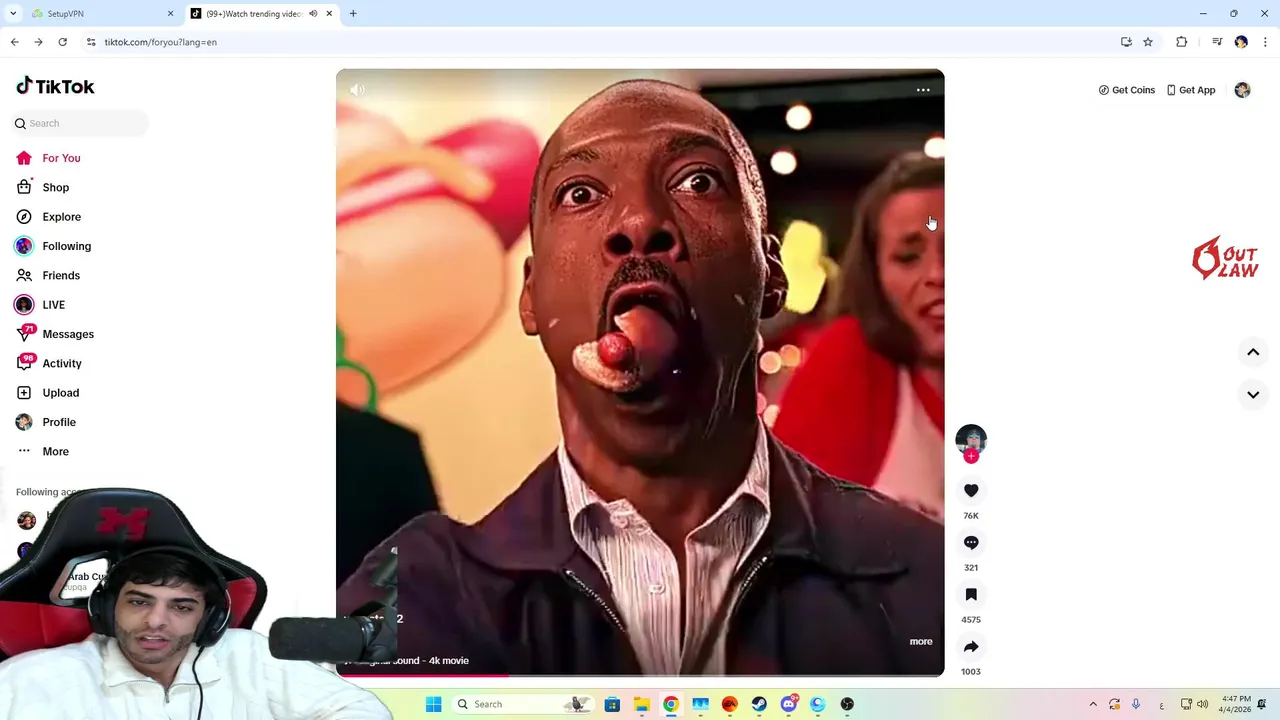
Task: Open the video creator's avatar
Action: tap(971, 439)
